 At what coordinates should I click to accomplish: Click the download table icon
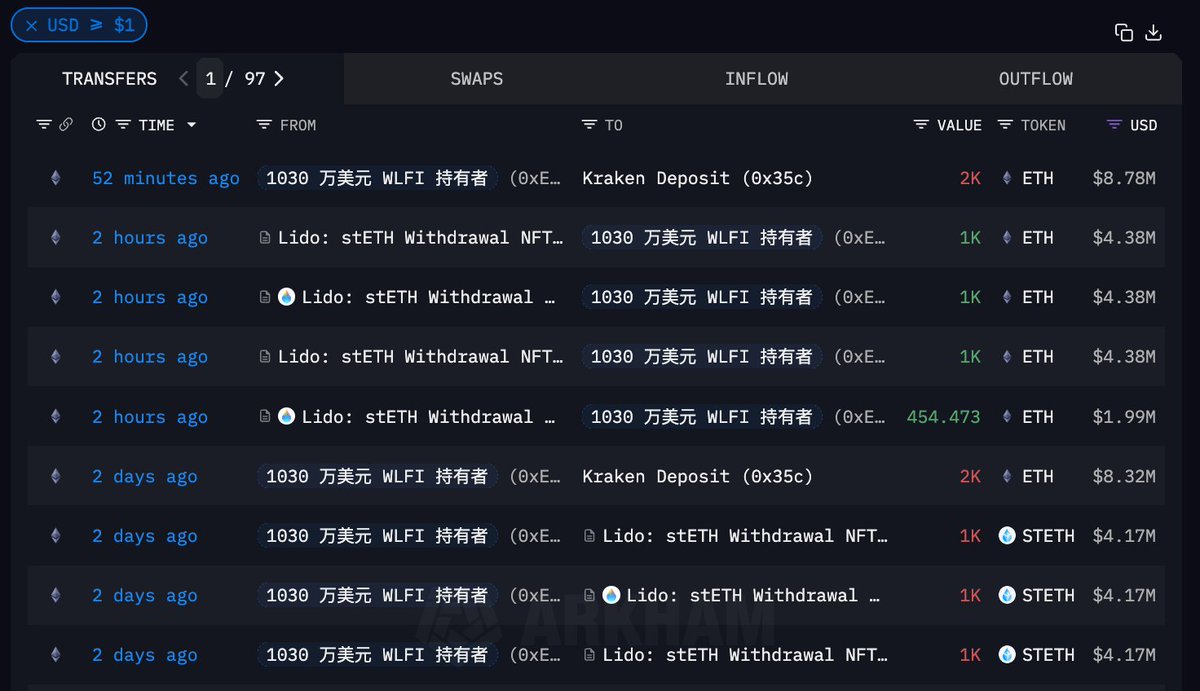[x=1153, y=32]
